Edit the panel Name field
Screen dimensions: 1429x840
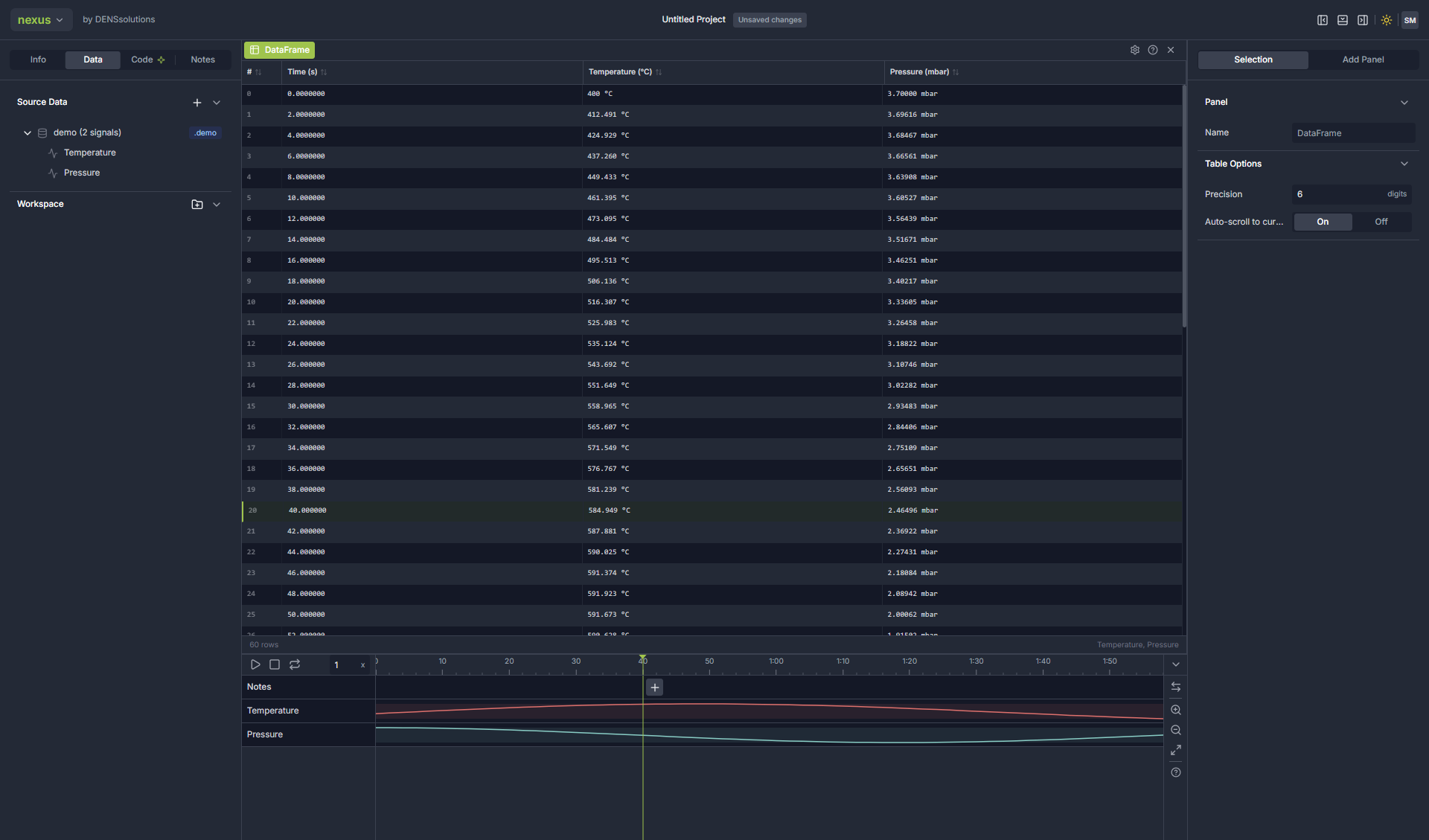click(x=1353, y=133)
